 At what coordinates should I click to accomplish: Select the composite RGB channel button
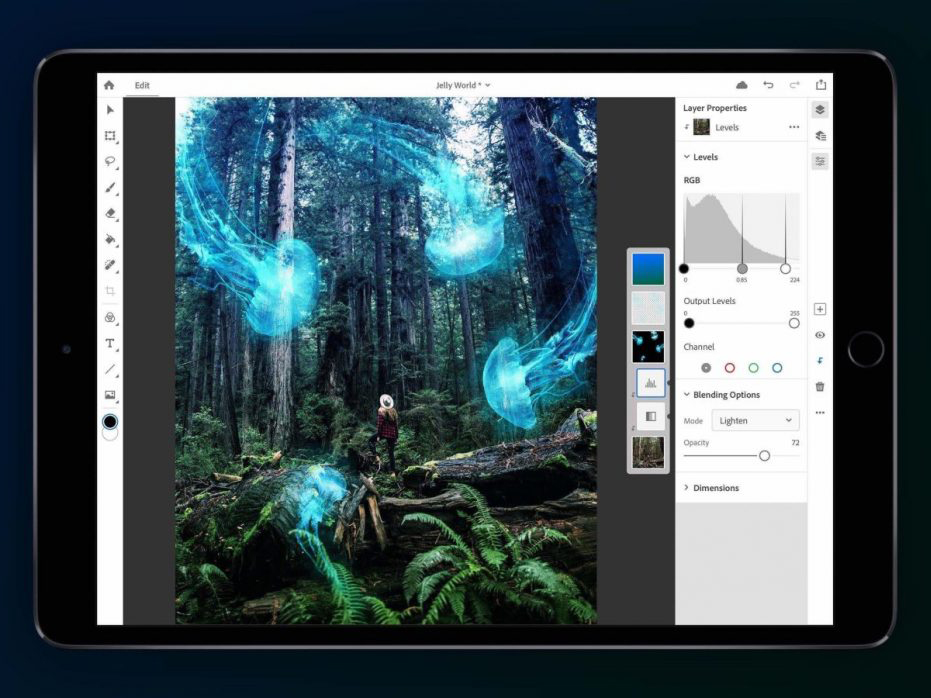pos(706,368)
